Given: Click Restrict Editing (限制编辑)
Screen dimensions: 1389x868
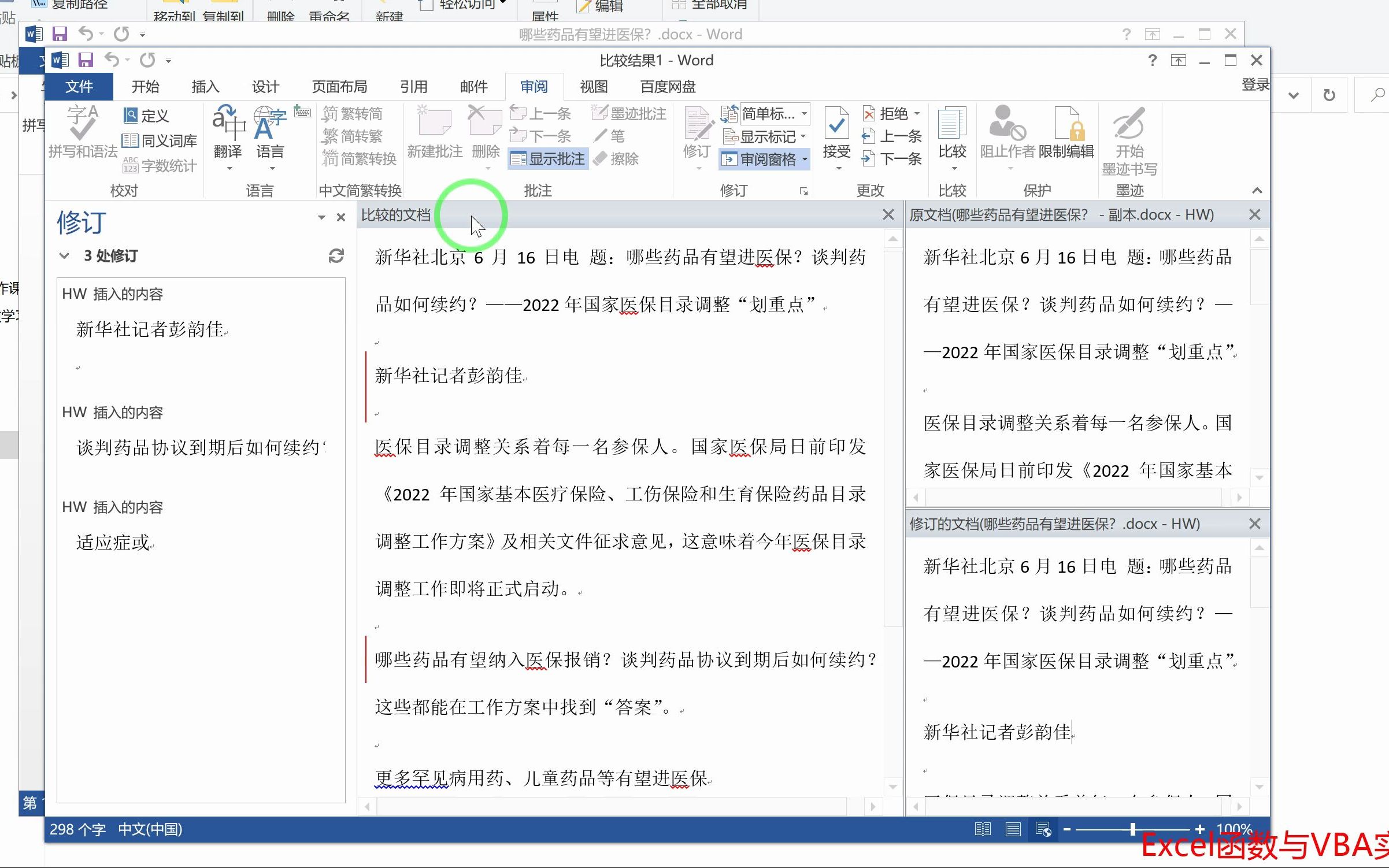Looking at the screenshot, I should [x=1066, y=132].
